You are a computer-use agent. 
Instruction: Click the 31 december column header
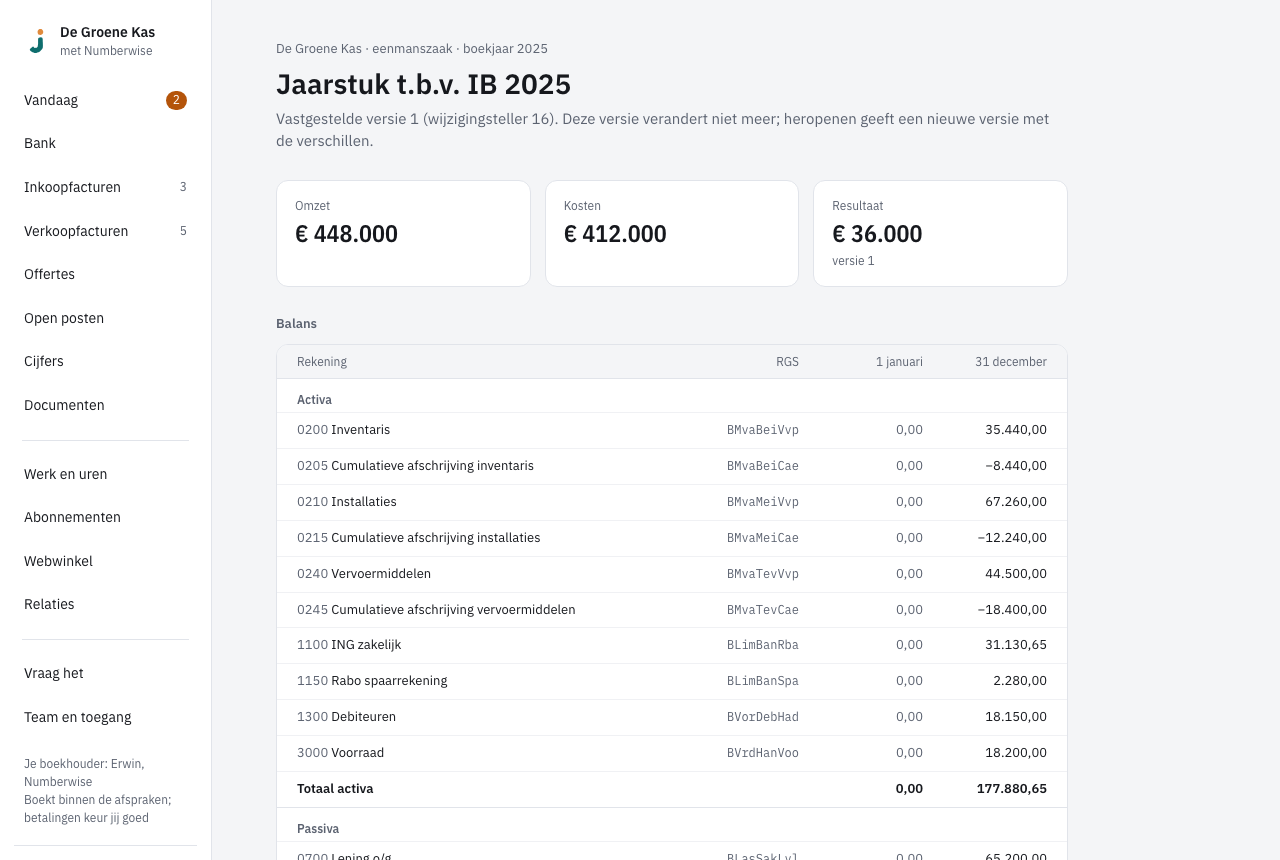point(1011,362)
